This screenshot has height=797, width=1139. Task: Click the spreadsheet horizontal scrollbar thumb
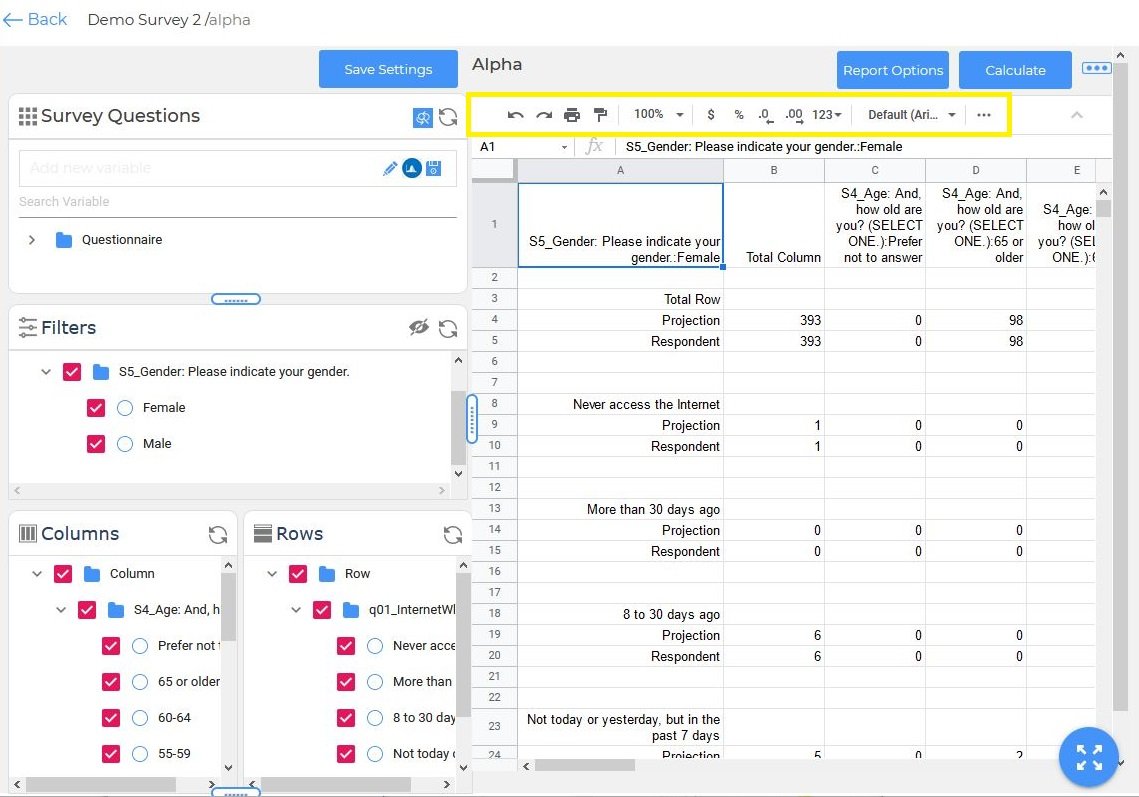click(x=585, y=766)
